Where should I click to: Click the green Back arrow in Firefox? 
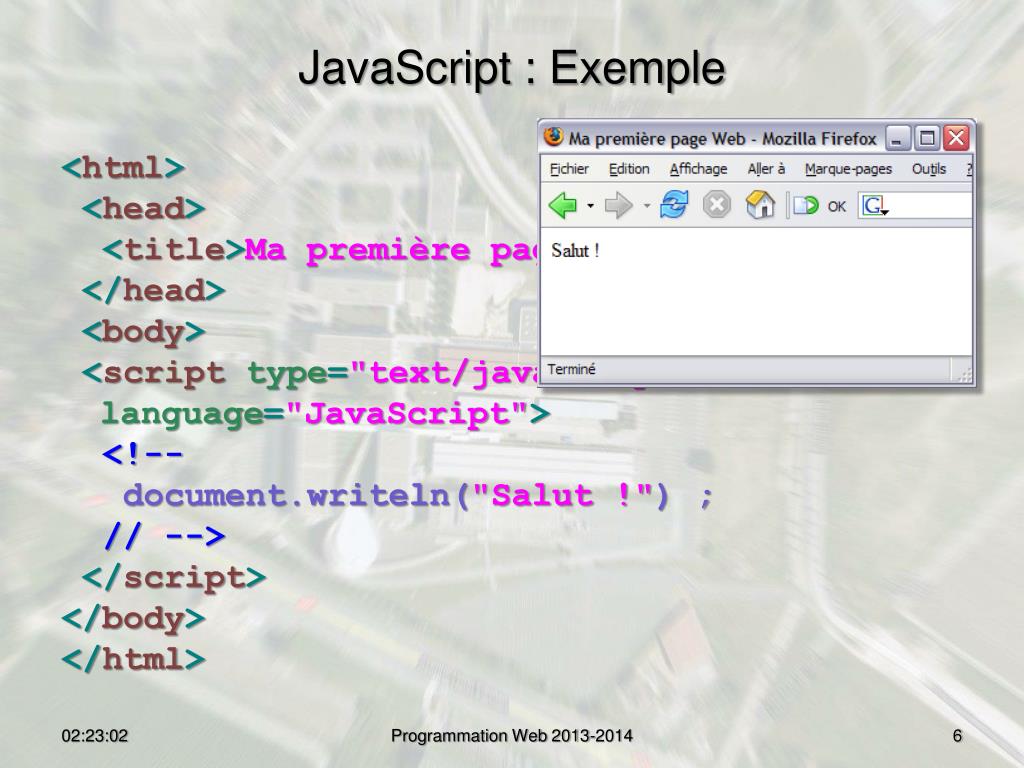(x=562, y=205)
